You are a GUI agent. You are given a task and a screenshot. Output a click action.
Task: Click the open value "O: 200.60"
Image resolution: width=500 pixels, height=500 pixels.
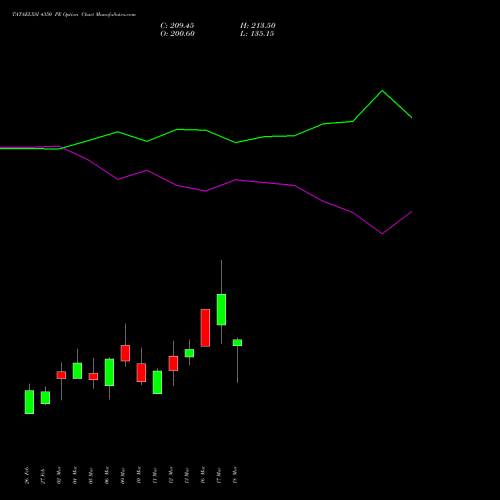click(177, 34)
